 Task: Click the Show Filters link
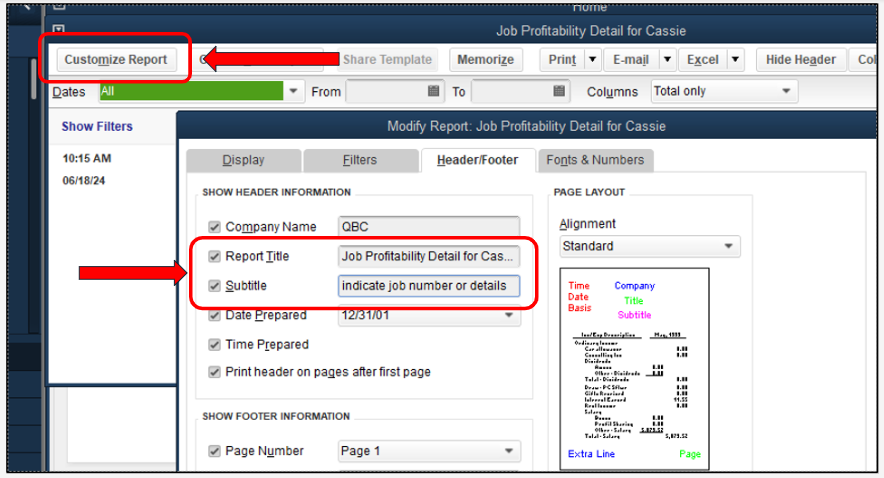[97, 126]
